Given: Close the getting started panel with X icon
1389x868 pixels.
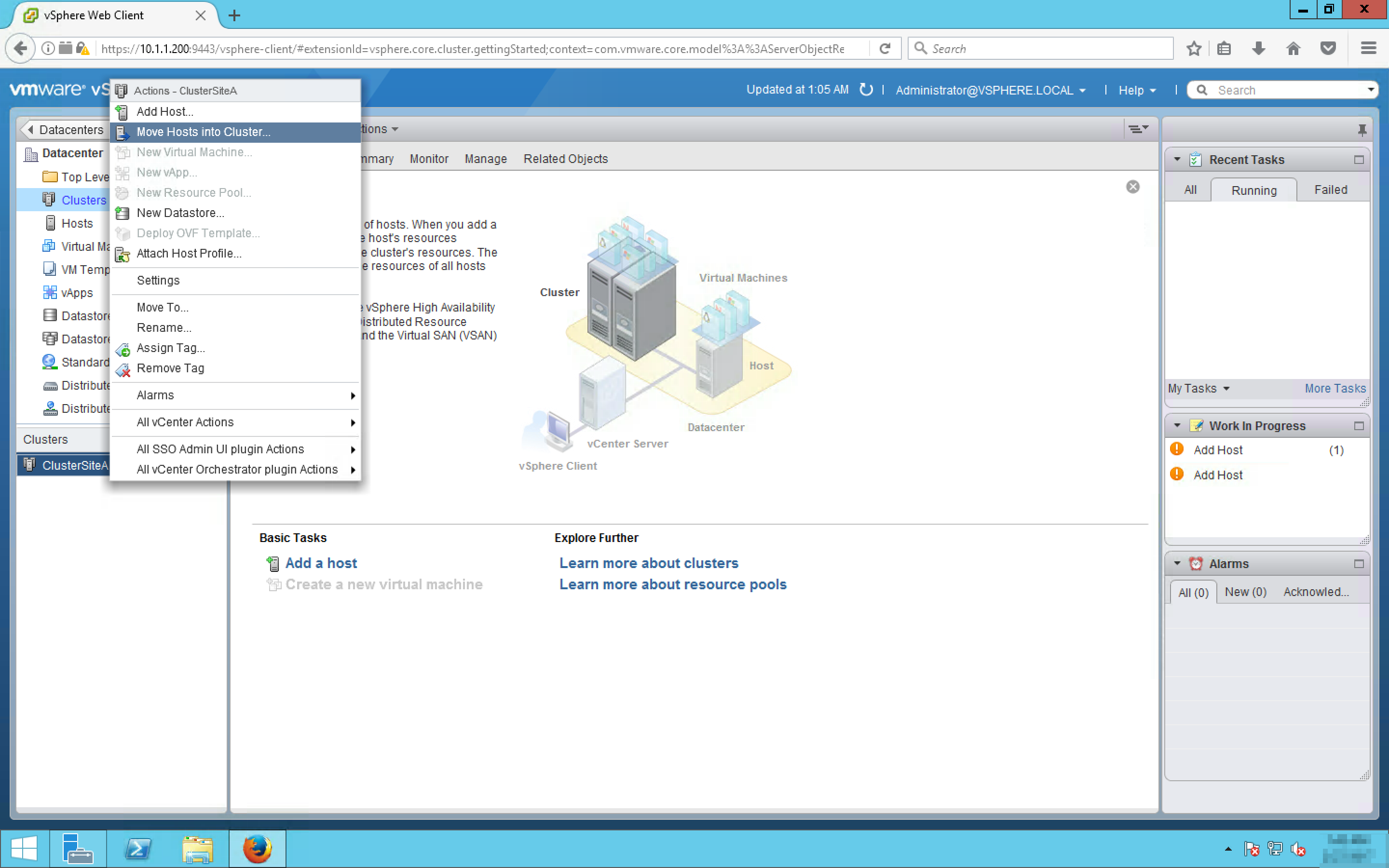Looking at the screenshot, I should pyautogui.click(x=1132, y=187).
